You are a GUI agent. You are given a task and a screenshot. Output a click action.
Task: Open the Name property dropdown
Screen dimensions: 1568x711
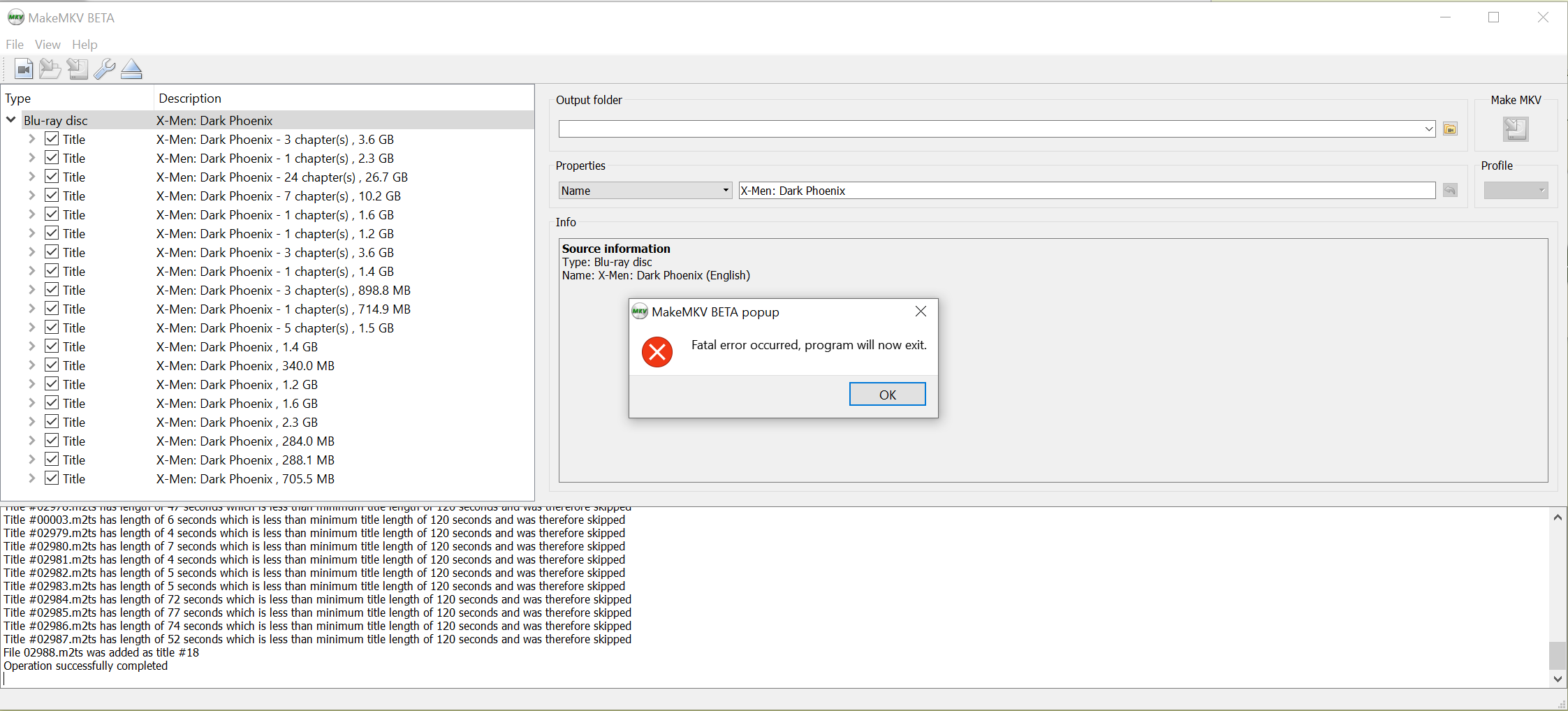tap(645, 190)
